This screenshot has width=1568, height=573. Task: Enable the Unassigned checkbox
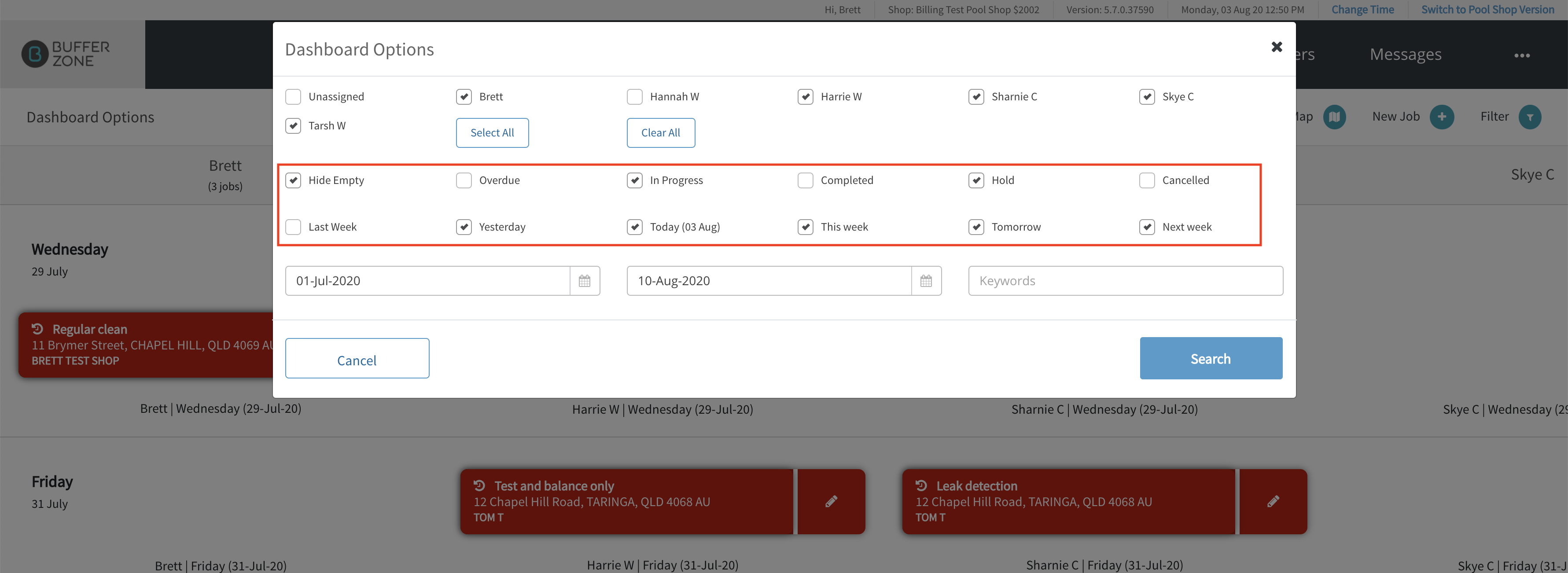293,97
